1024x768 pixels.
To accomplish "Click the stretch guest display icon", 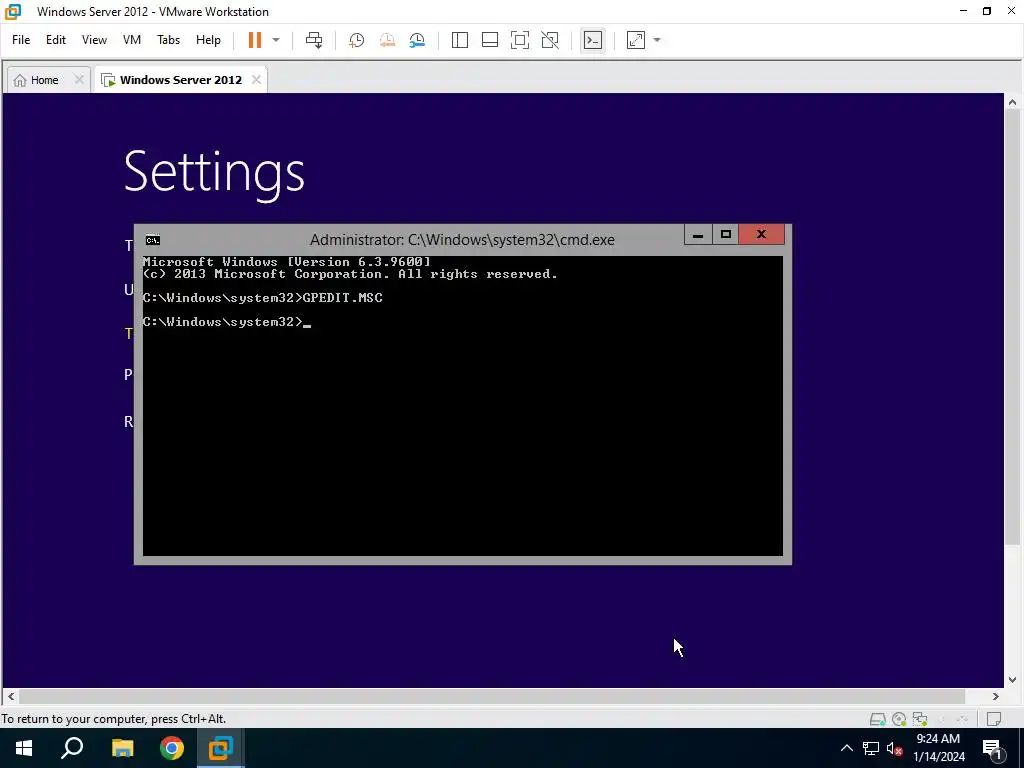I will coord(636,40).
